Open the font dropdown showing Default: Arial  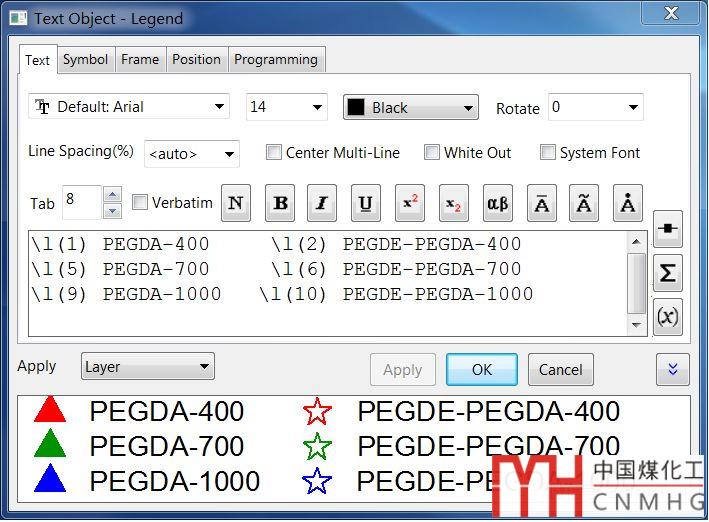tap(129, 107)
